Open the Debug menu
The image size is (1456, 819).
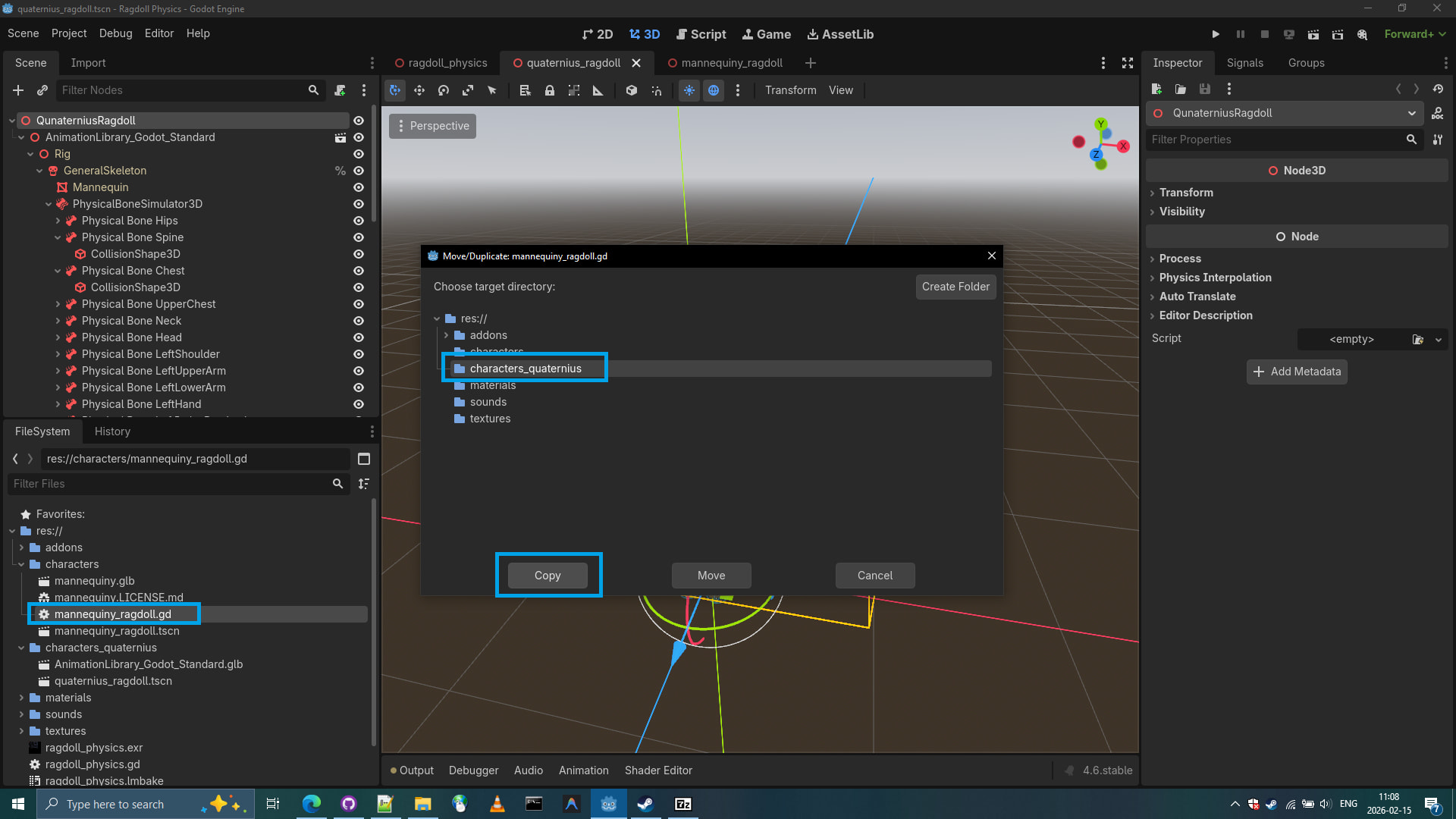point(115,33)
